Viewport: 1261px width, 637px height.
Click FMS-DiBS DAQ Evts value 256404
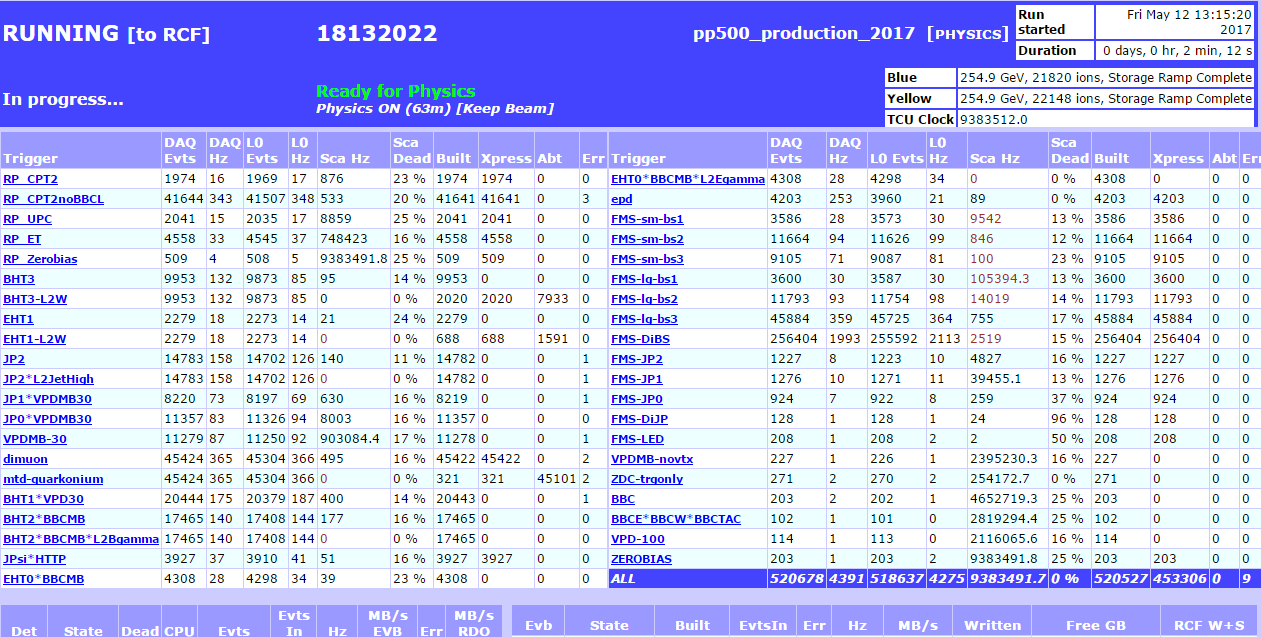(794, 339)
